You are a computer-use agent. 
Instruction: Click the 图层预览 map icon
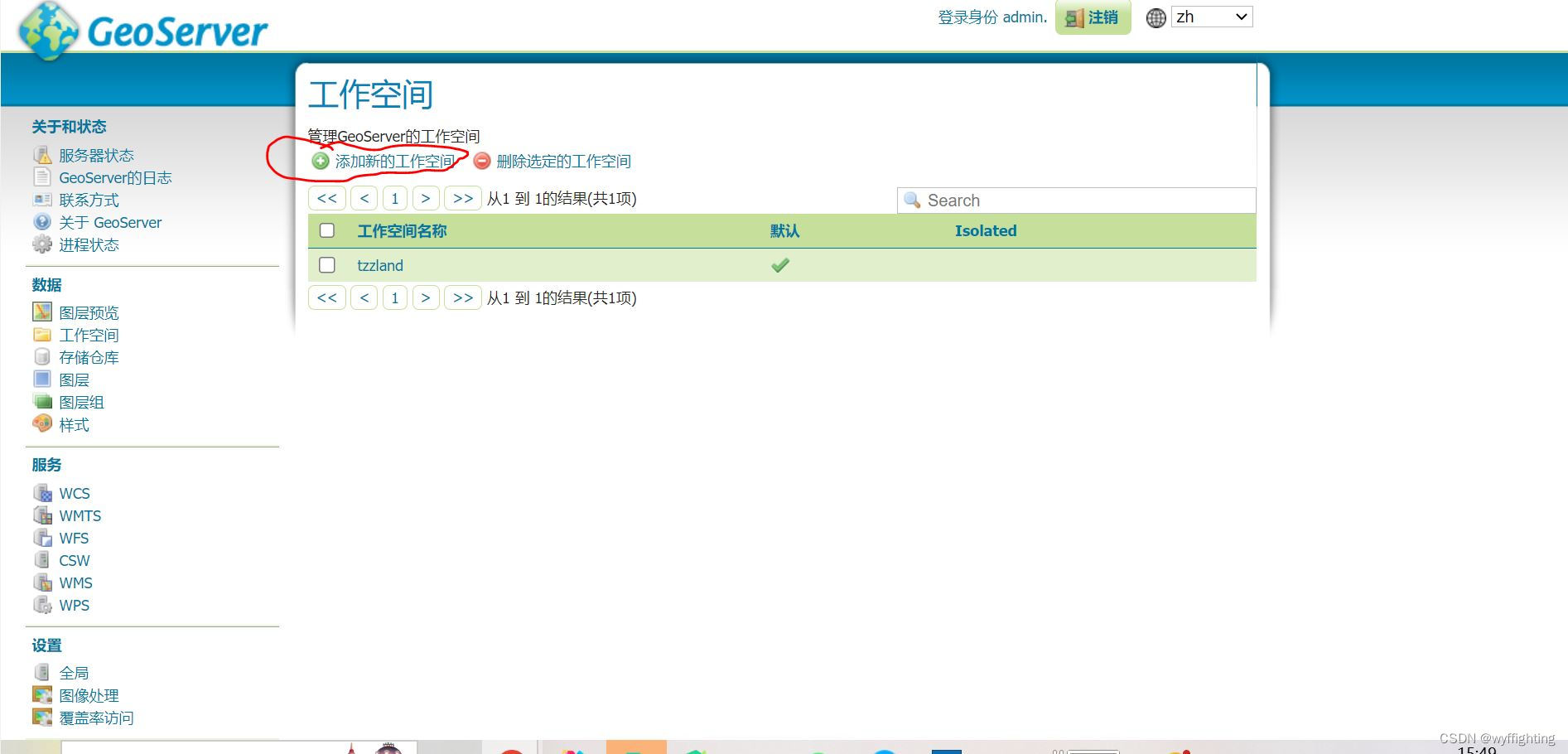coord(42,312)
